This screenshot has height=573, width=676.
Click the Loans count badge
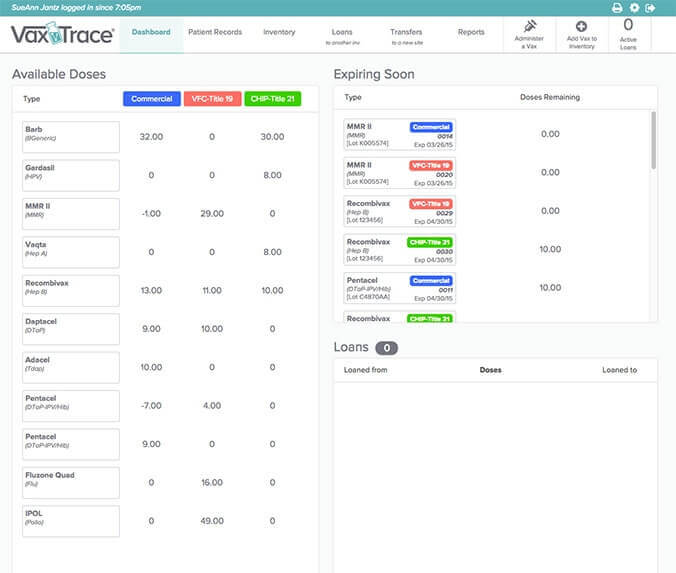point(386,348)
